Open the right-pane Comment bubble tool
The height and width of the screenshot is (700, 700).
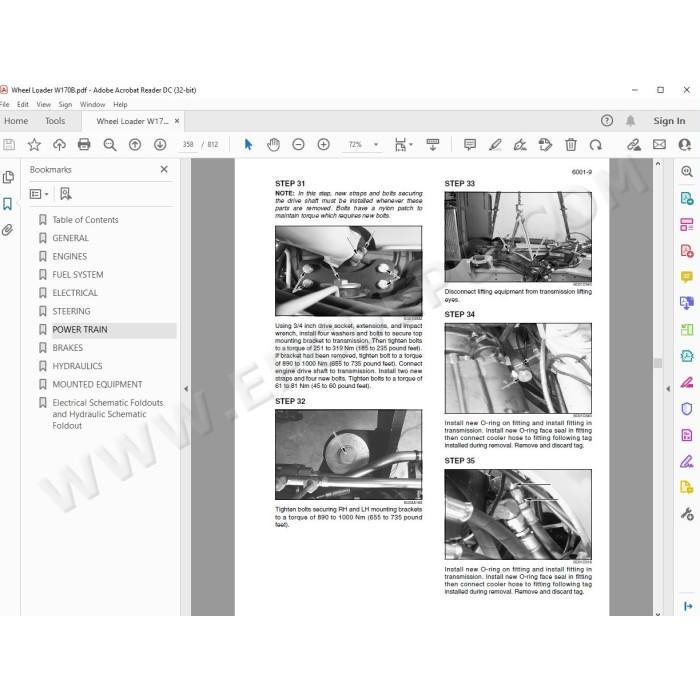pyautogui.click(x=687, y=277)
